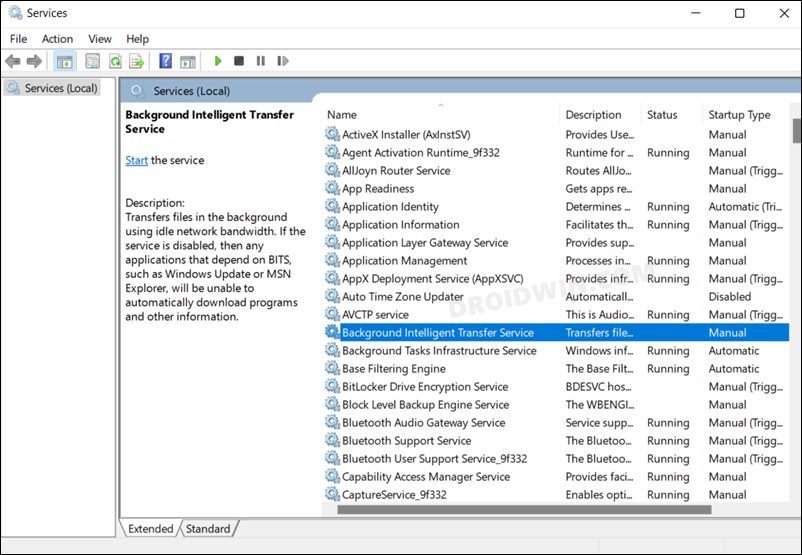Open the Help menu
The height and width of the screenshot is (555, 802).
click(x=137, y=39)
